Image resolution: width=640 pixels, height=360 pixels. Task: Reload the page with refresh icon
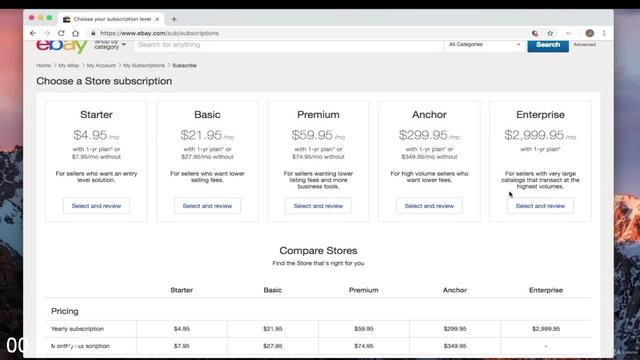[61, 33]
